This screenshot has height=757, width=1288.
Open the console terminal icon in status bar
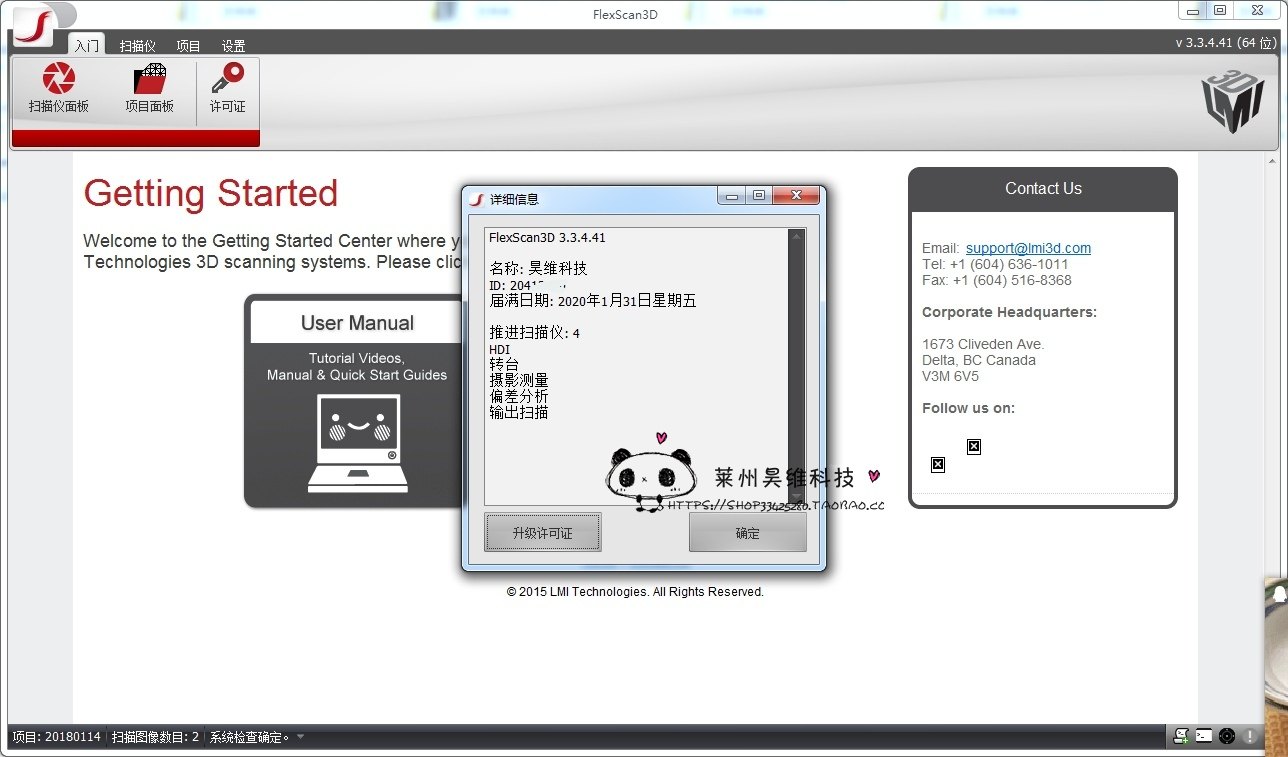click(1204, 736)
